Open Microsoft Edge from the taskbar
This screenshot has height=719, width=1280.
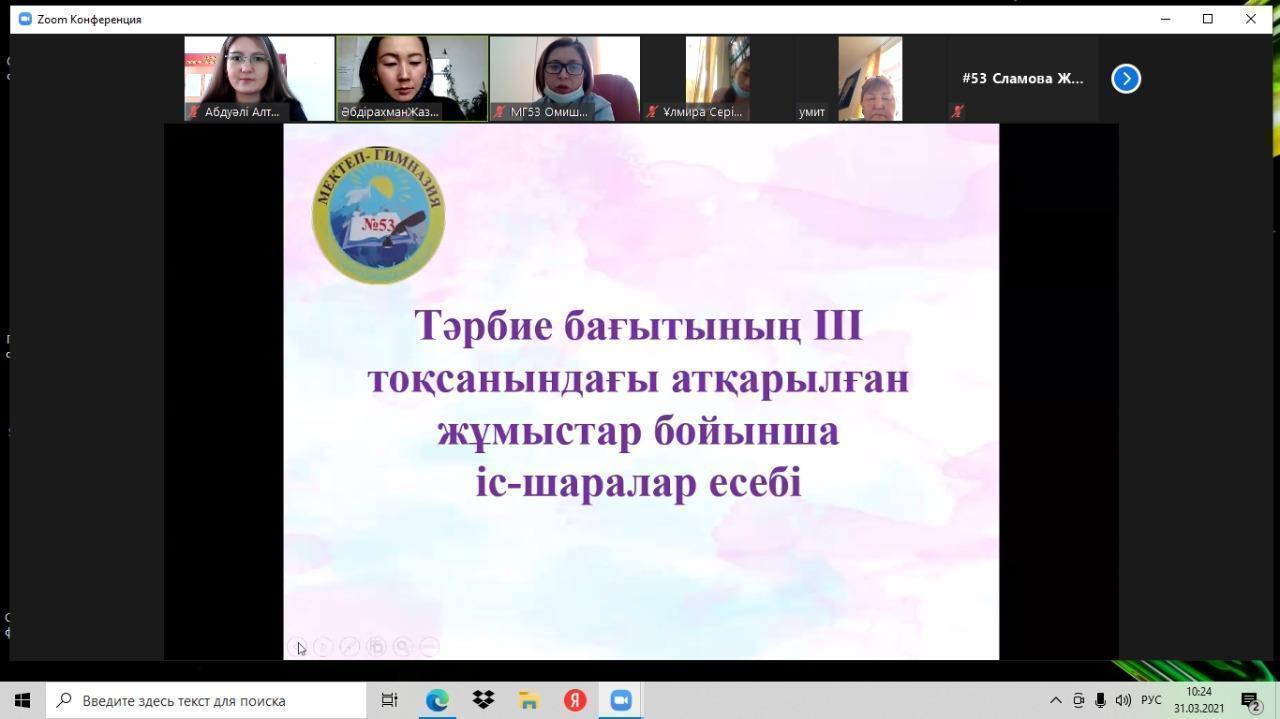pos(437,701)
